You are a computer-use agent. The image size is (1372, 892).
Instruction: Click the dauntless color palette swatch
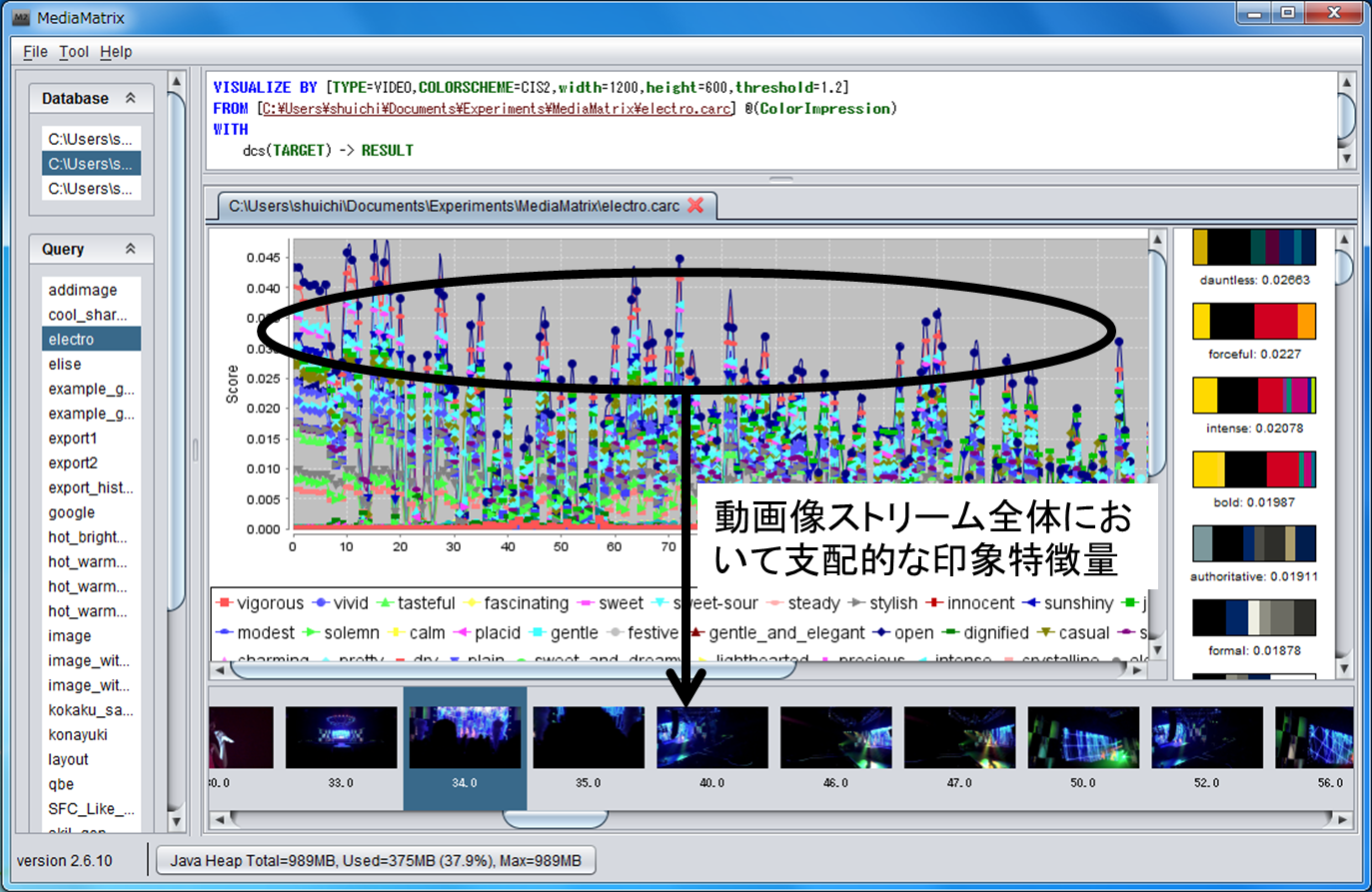click(1254, 248)
